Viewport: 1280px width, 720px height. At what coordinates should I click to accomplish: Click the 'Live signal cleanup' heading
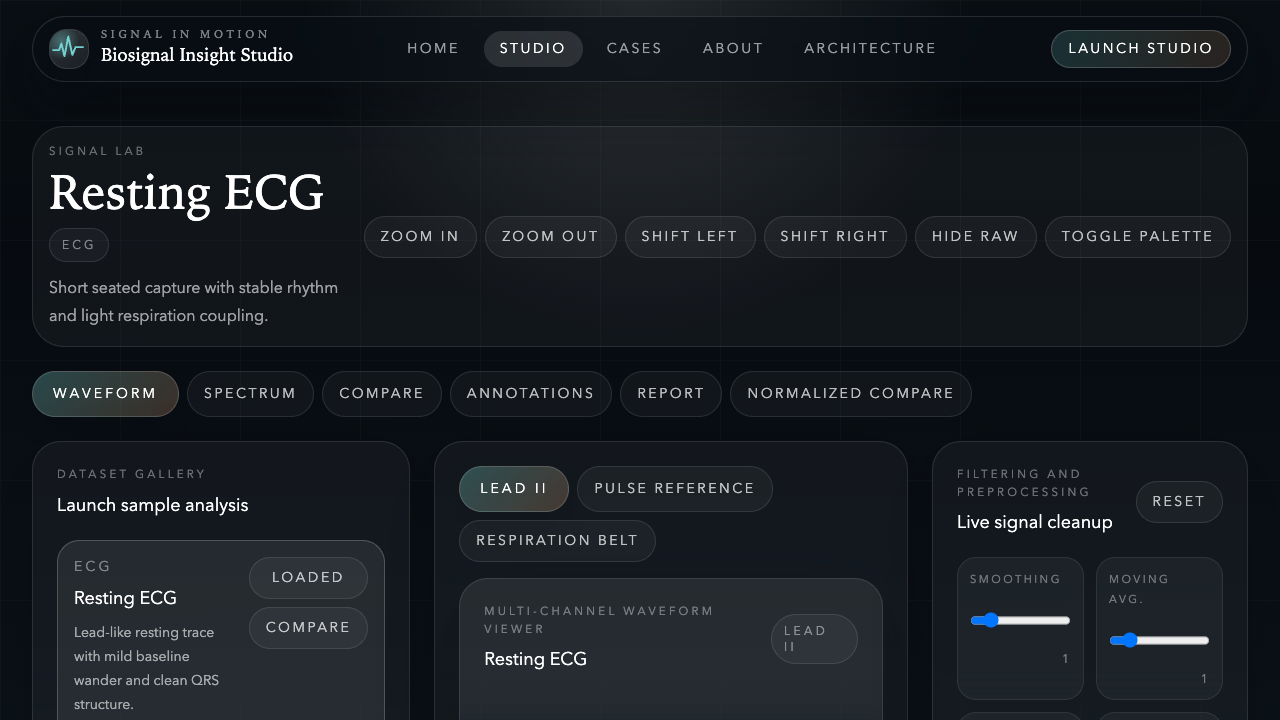(x=1035, y=522)
